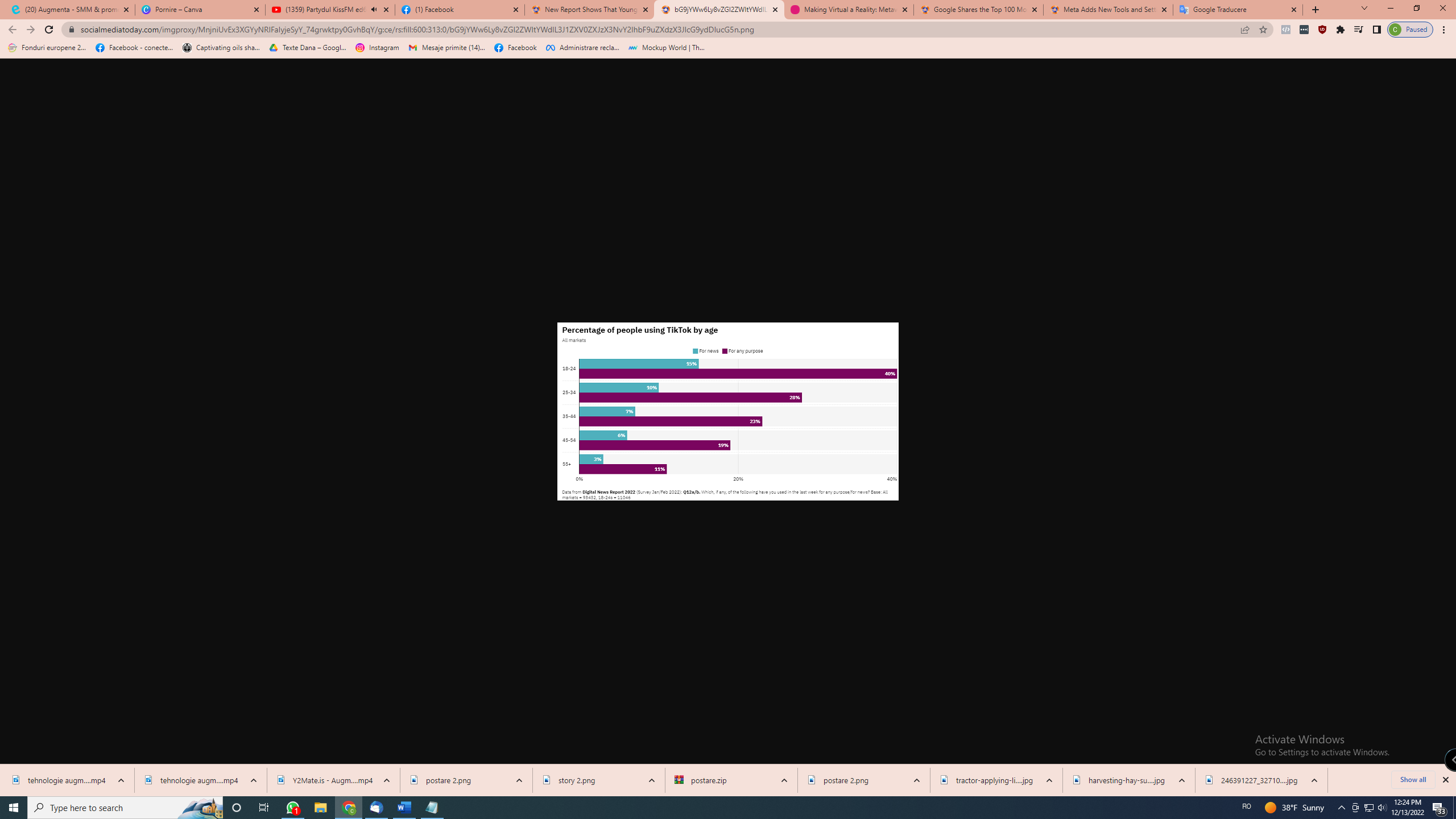Open the clock and date display
Screen dimensions: 1456x819
[x=1408, y=808]
